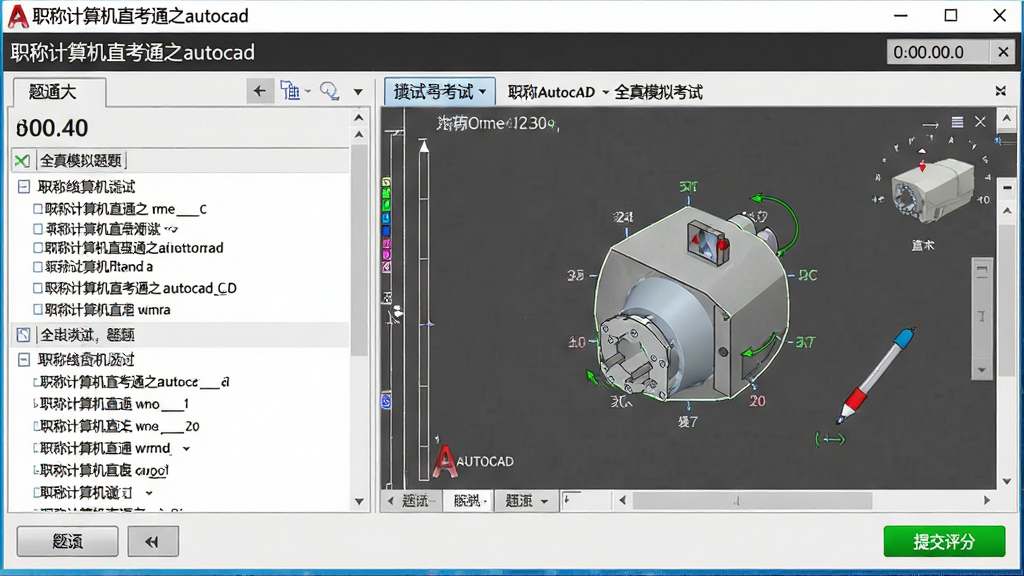
Task: Click the red A icon in the title bar
Action: pyautogui.click(x=18, y=16)
